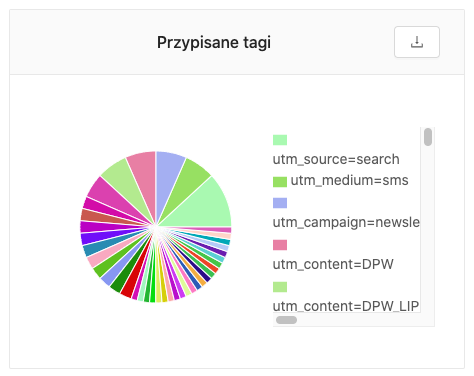Click the pink pie slice at top
The height and width of the screenshot is (376, 474).
coord(144,177)
